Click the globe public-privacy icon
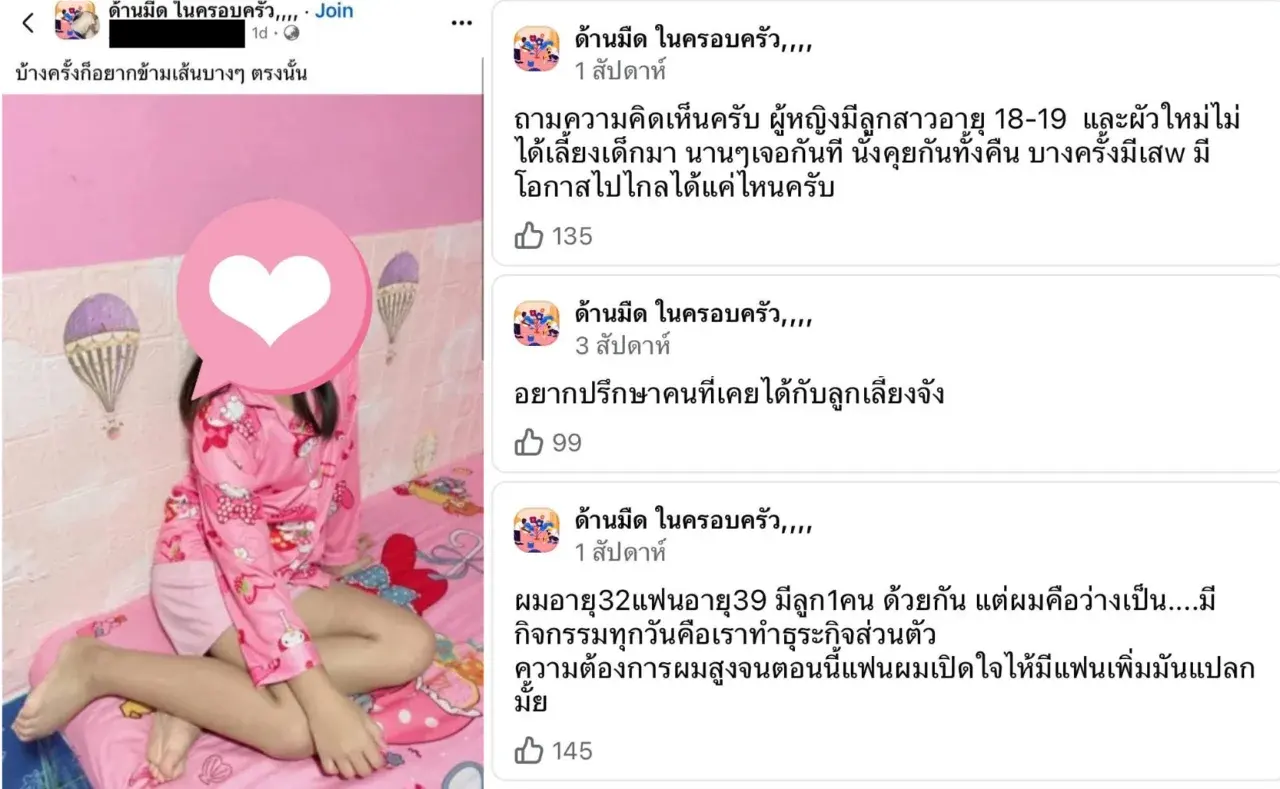Viewport: 1280px width, 789px height. coord(291,33)
